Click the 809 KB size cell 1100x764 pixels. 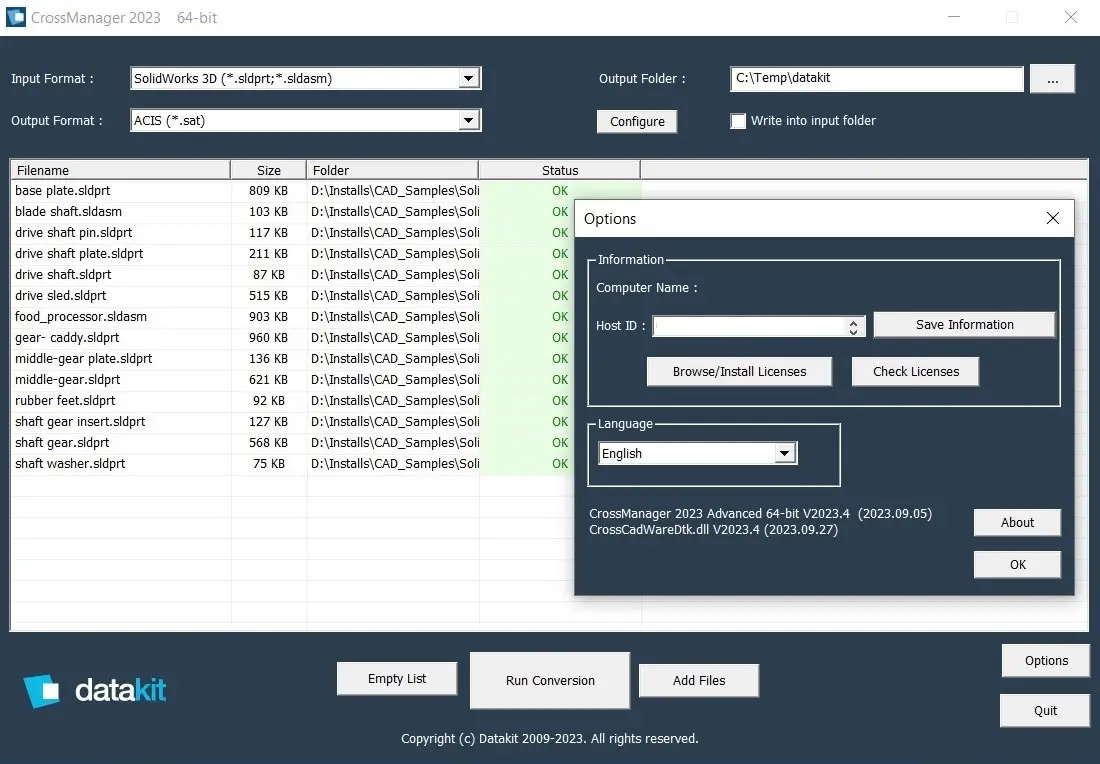pos(269,191)
